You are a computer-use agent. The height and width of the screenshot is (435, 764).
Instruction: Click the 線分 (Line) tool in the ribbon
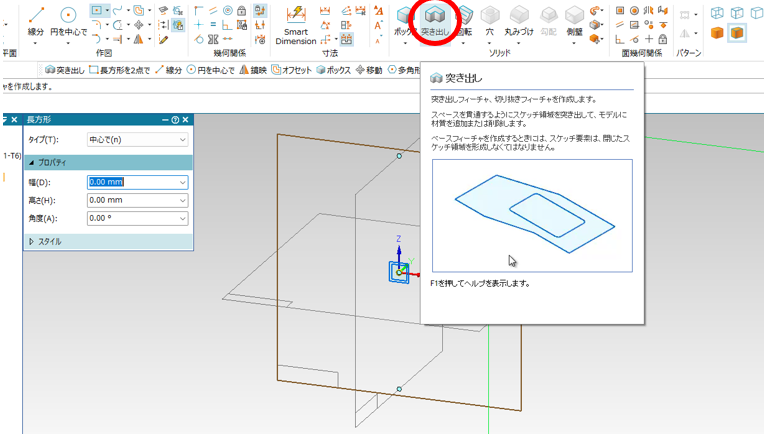coord(36,18)
